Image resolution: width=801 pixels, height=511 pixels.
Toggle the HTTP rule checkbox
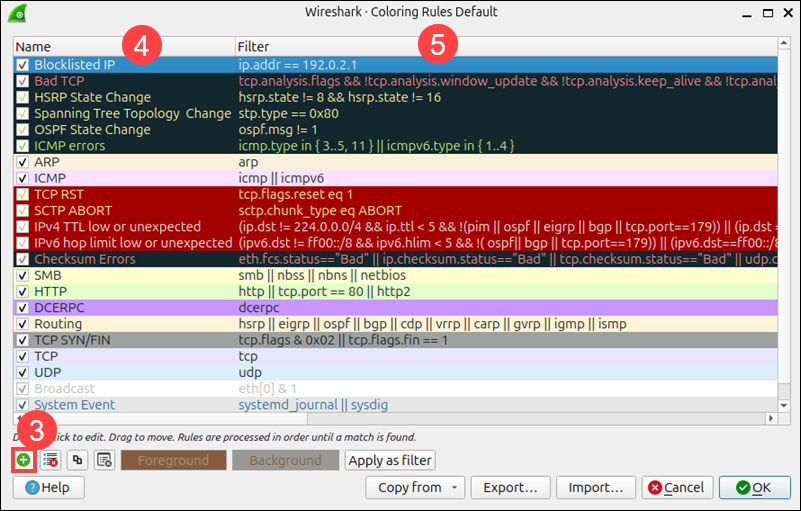[22, 292]
